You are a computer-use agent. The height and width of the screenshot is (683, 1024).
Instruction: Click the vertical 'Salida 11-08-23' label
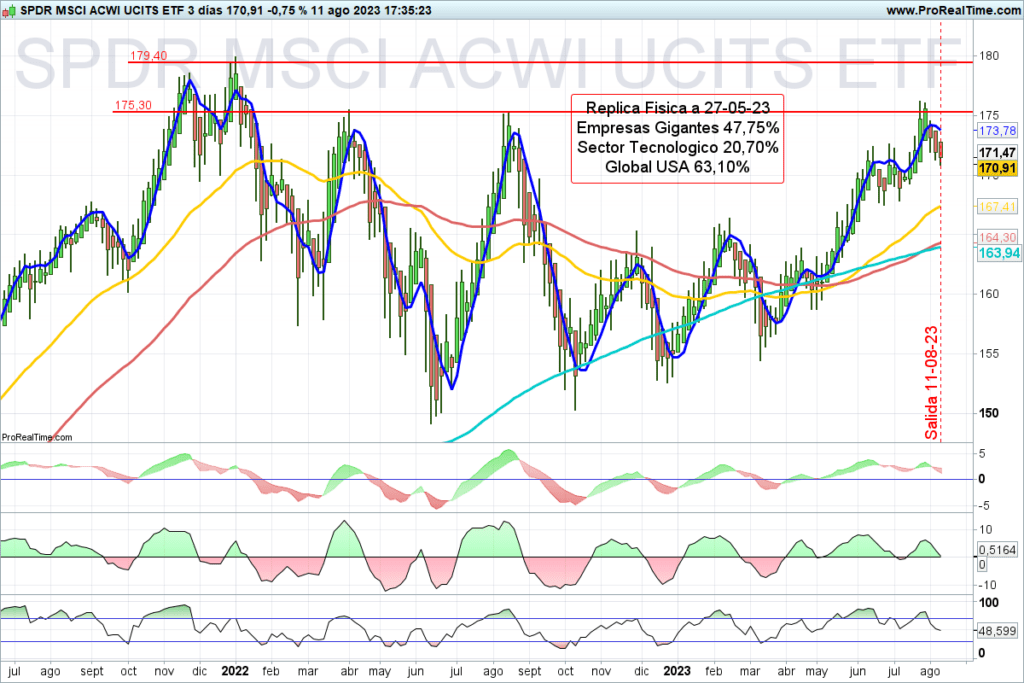click(931, 382)
